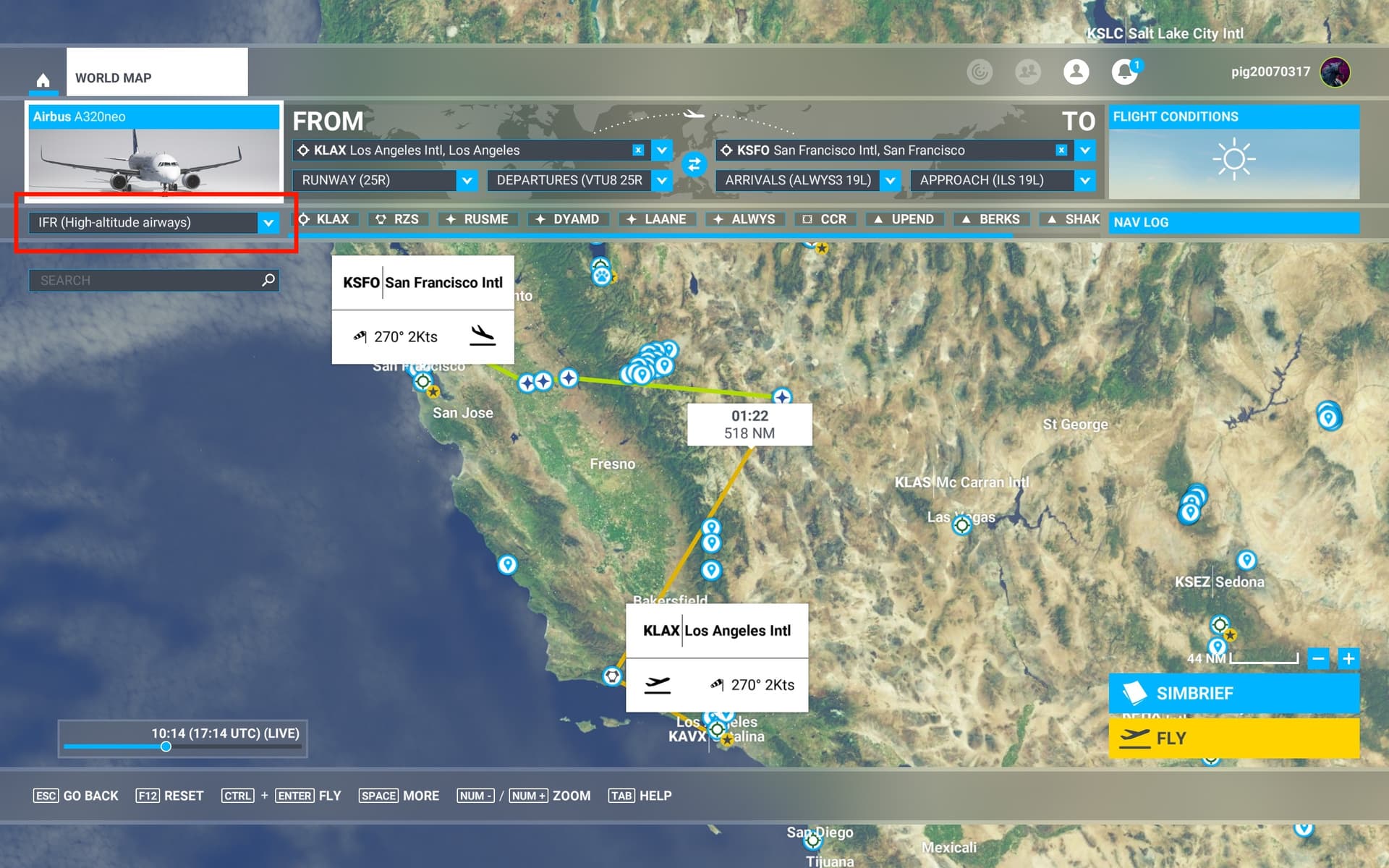Click the user profile icon
This screenshot has width=1389, height=868.
tap(1076, 72)
